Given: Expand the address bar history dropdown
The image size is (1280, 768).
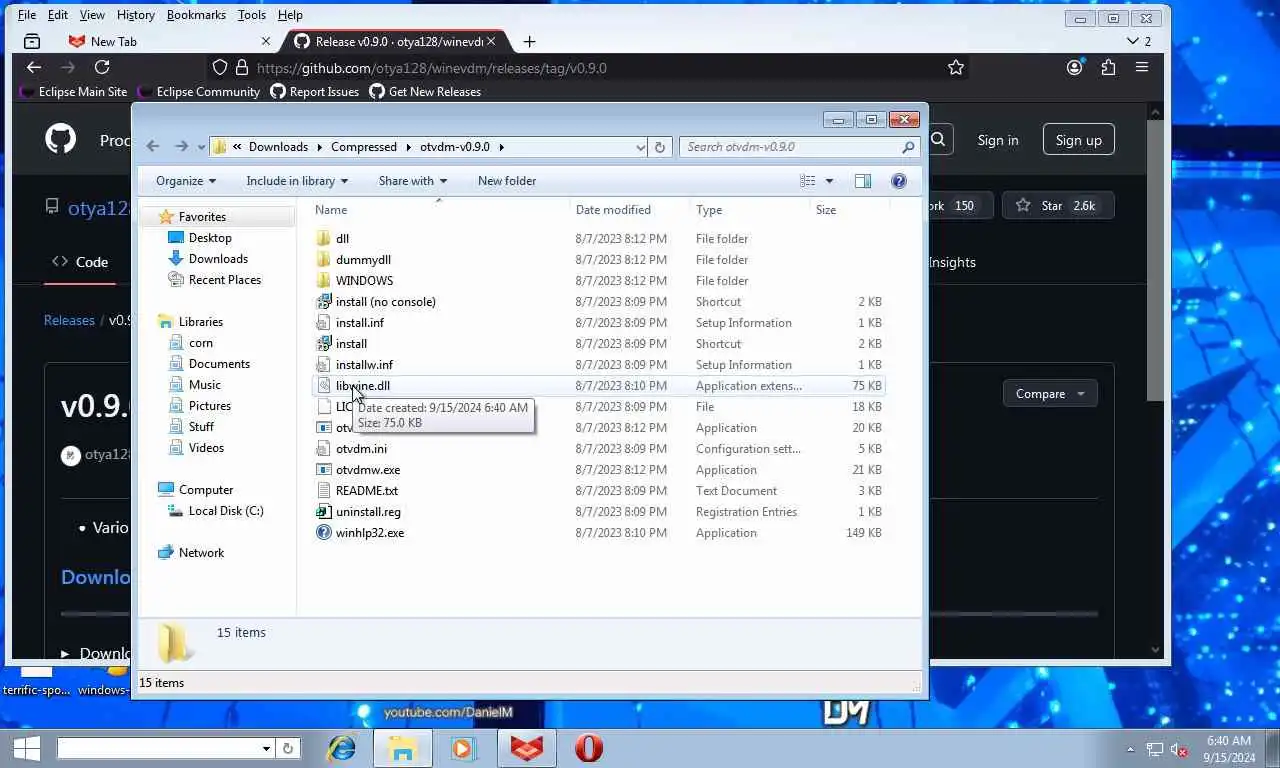Looking at the screenshot, I should 640,147.
